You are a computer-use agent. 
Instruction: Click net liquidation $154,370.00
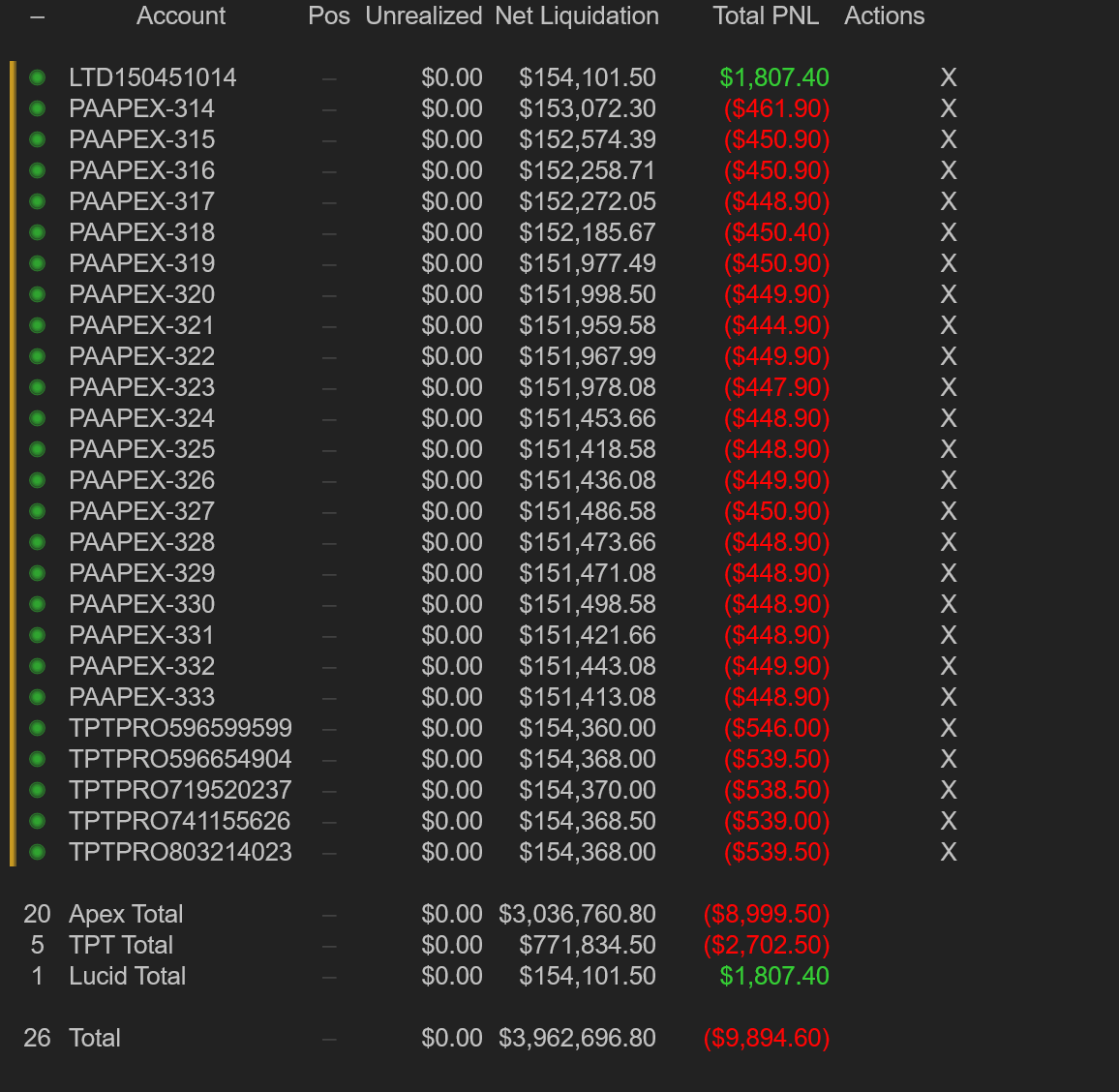(588, 790)
